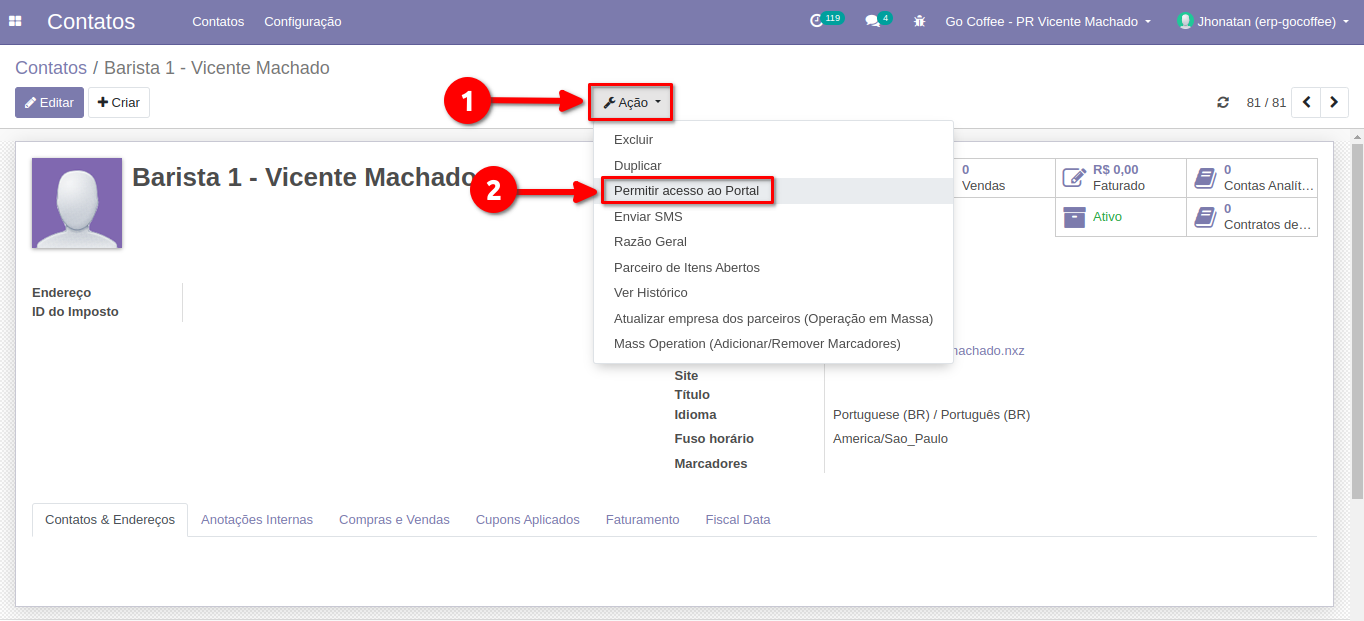Choose Duplicar from the action menu

[637, 166]
